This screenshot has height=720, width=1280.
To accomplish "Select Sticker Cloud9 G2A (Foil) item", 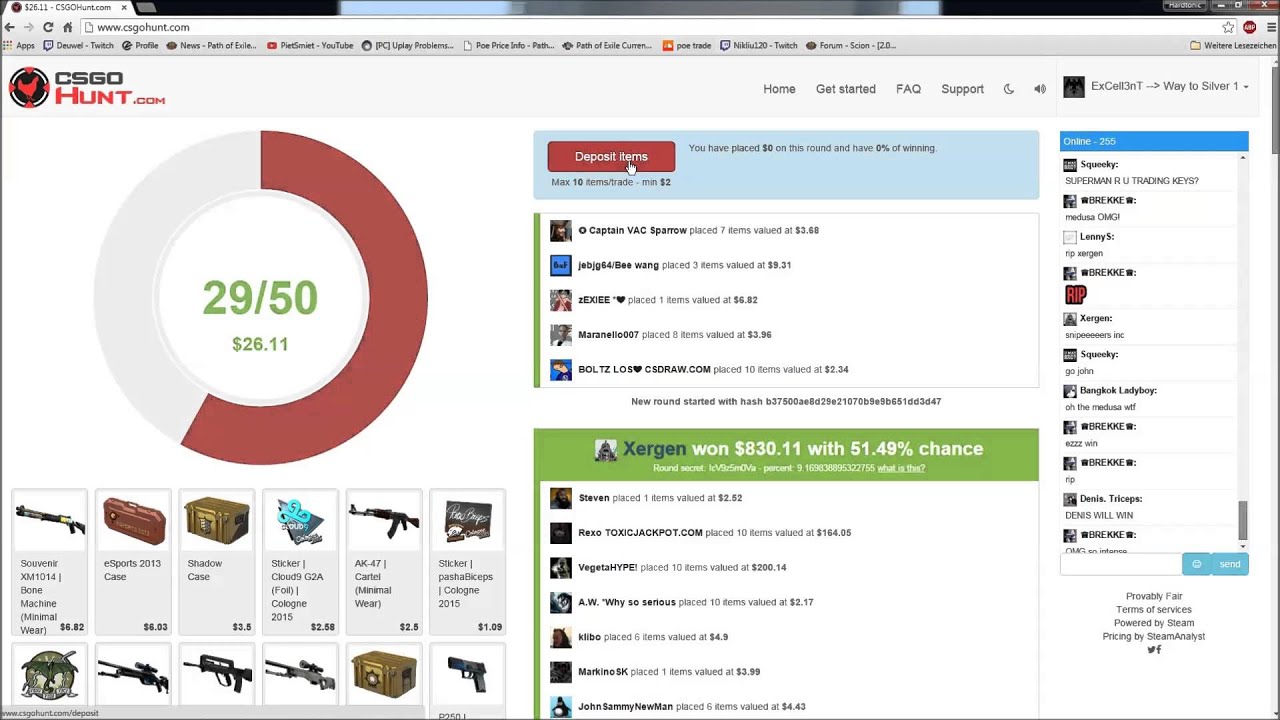I will pyautogui.click(x=300, y=562).
